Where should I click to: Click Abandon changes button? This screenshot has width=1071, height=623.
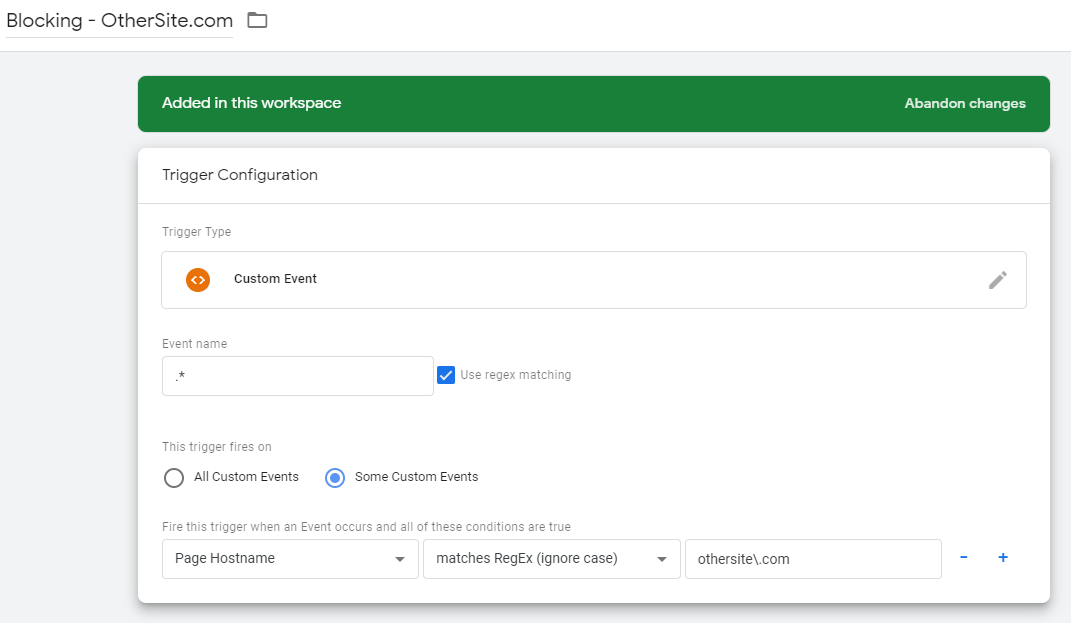tap(965, 104)
